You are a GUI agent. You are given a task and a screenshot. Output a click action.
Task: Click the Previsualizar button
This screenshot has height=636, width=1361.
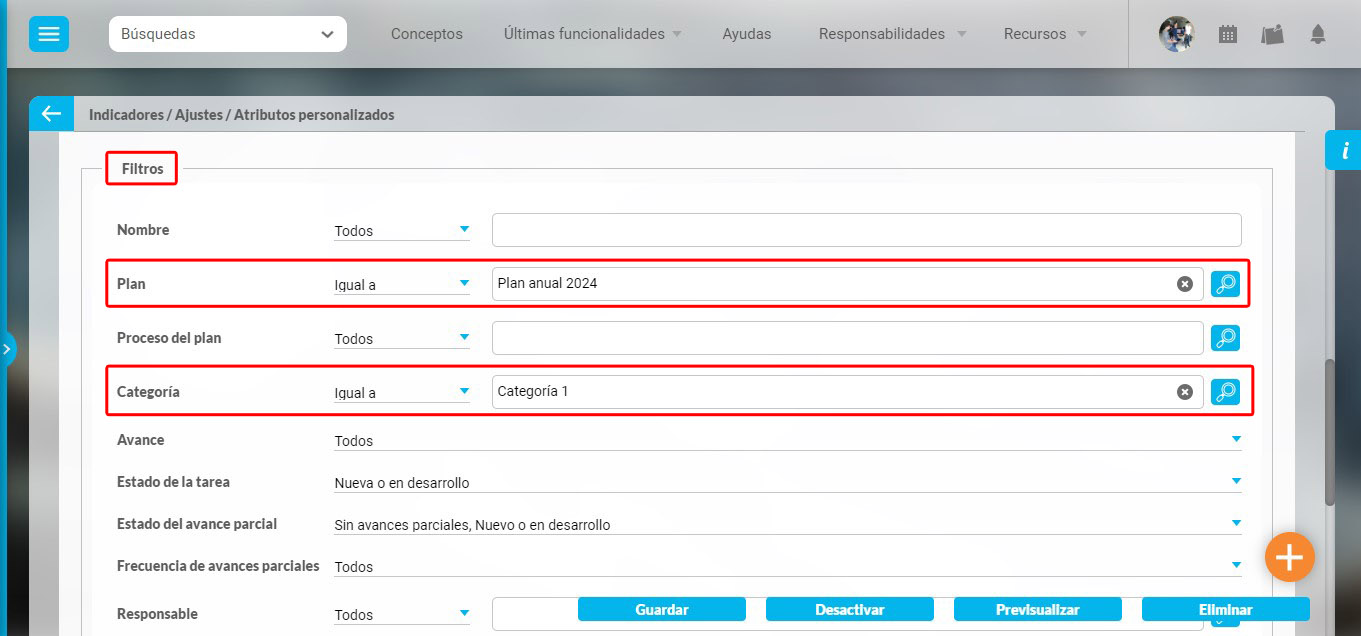click(x=1038, y=609)
